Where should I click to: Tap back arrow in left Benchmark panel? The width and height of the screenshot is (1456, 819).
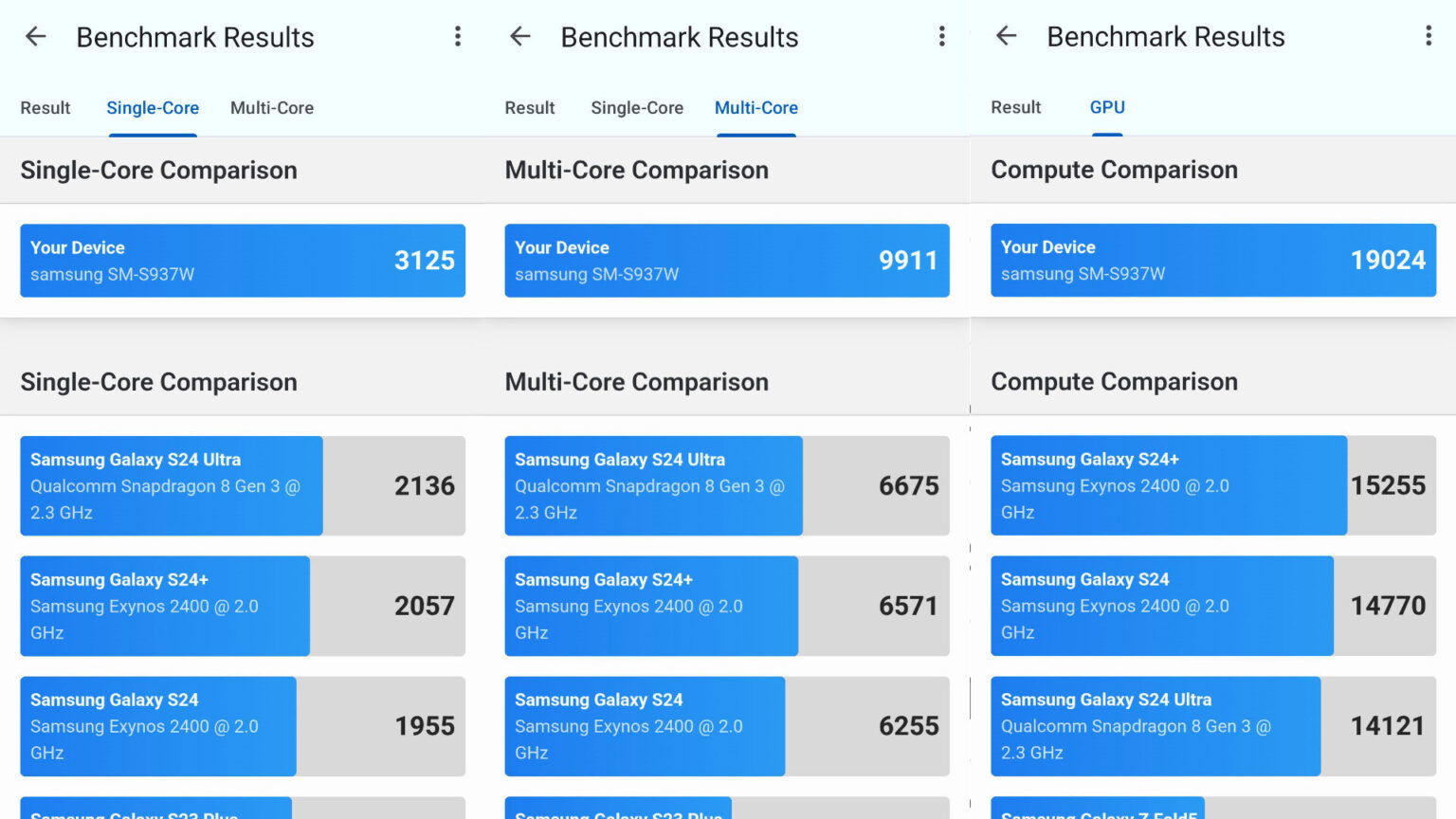tap(36, 37)
